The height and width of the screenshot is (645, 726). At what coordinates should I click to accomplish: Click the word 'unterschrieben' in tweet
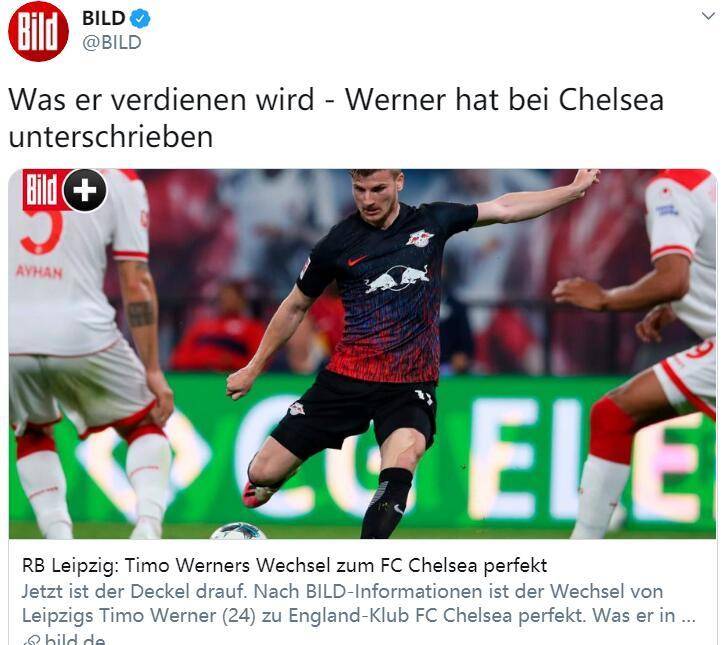click(111, 137)
